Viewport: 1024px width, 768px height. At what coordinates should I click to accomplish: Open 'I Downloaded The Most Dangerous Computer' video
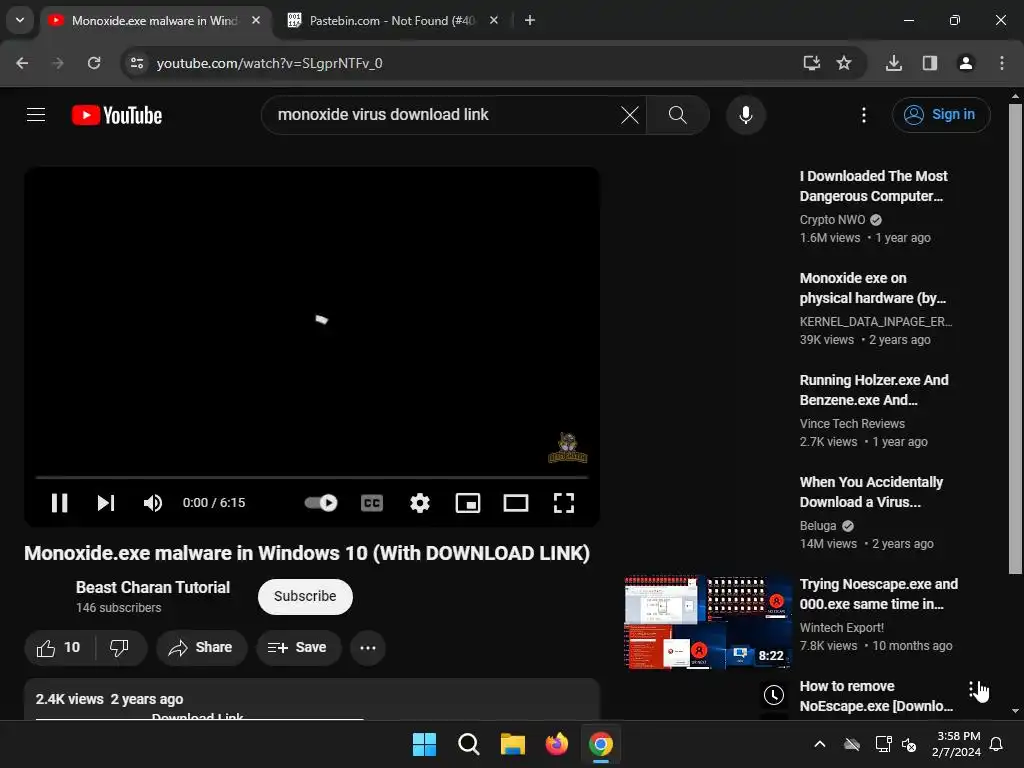[873, 186]
